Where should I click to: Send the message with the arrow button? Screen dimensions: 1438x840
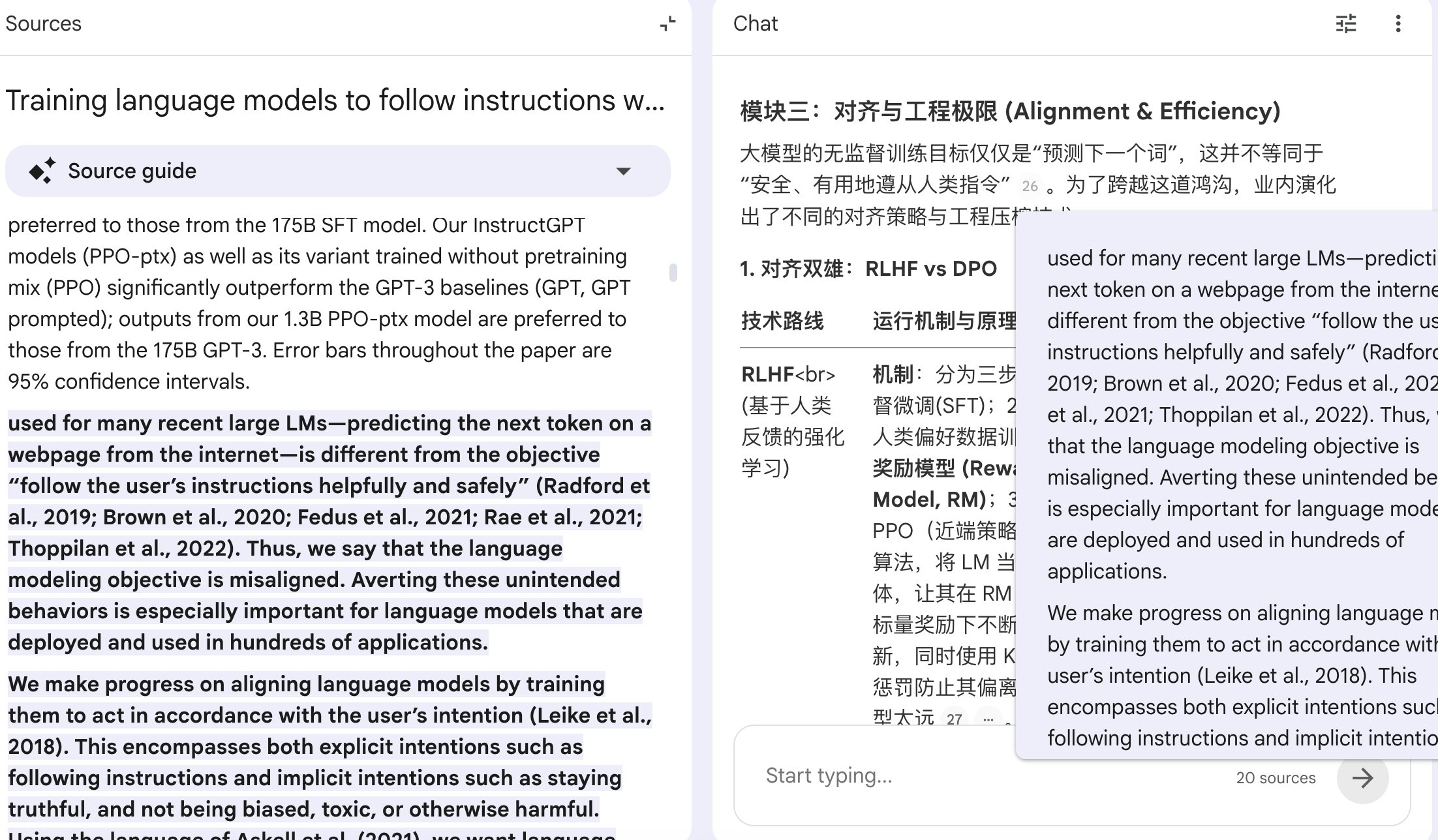click(x=1362, y=777)
